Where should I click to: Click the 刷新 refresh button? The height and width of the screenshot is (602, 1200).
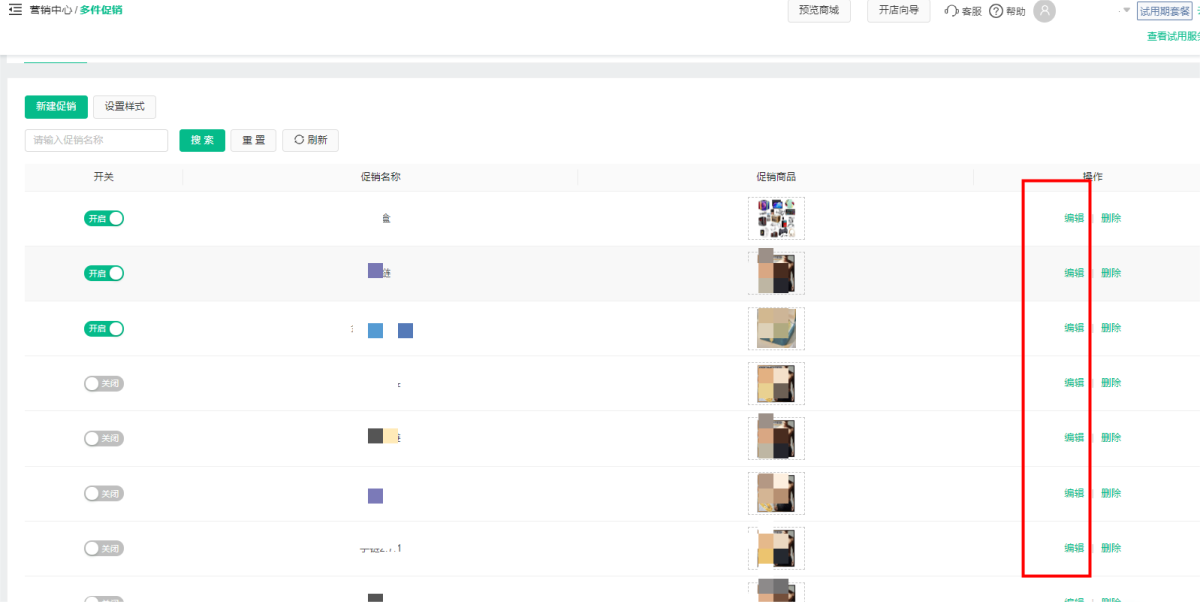click(x=310, y=140)
